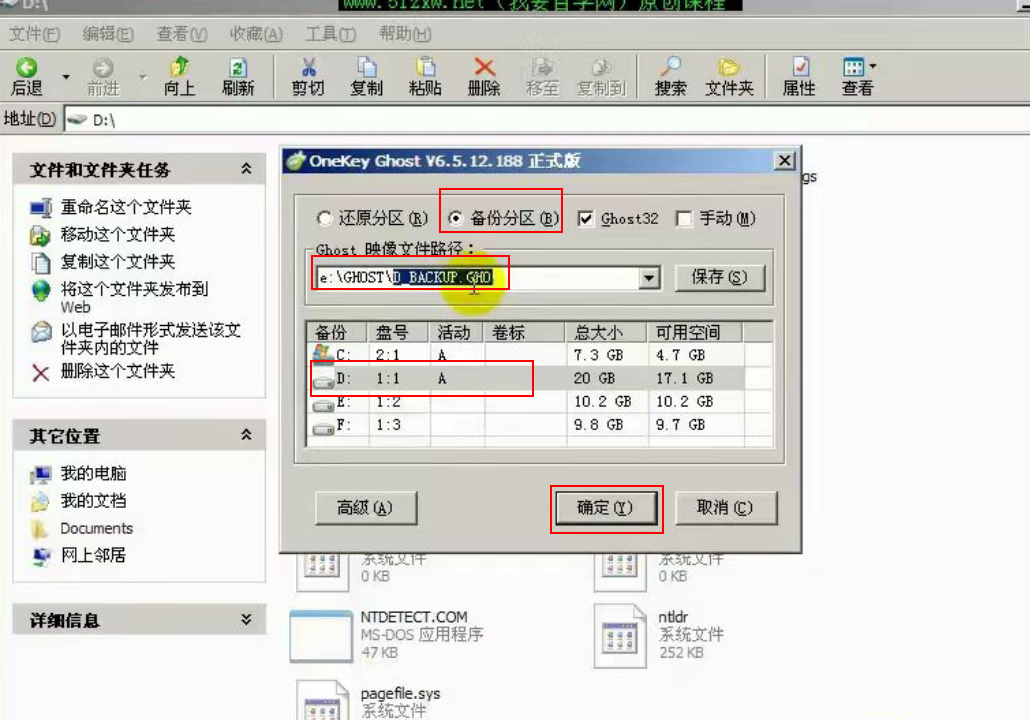Click the Copy (复制) toolbar icon
Screen dimensions: 1030x720
pos(367,67)
